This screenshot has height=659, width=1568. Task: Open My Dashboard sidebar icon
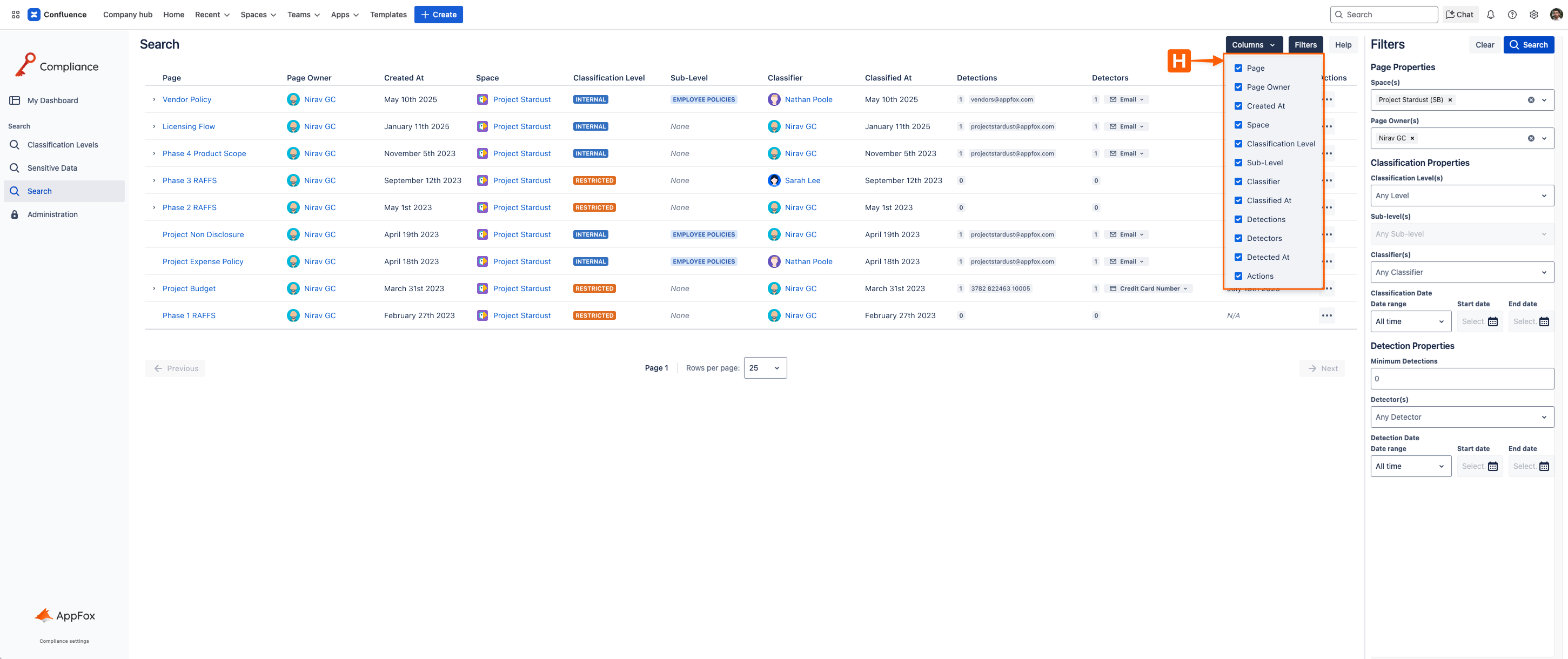click(x=15, y=100)
